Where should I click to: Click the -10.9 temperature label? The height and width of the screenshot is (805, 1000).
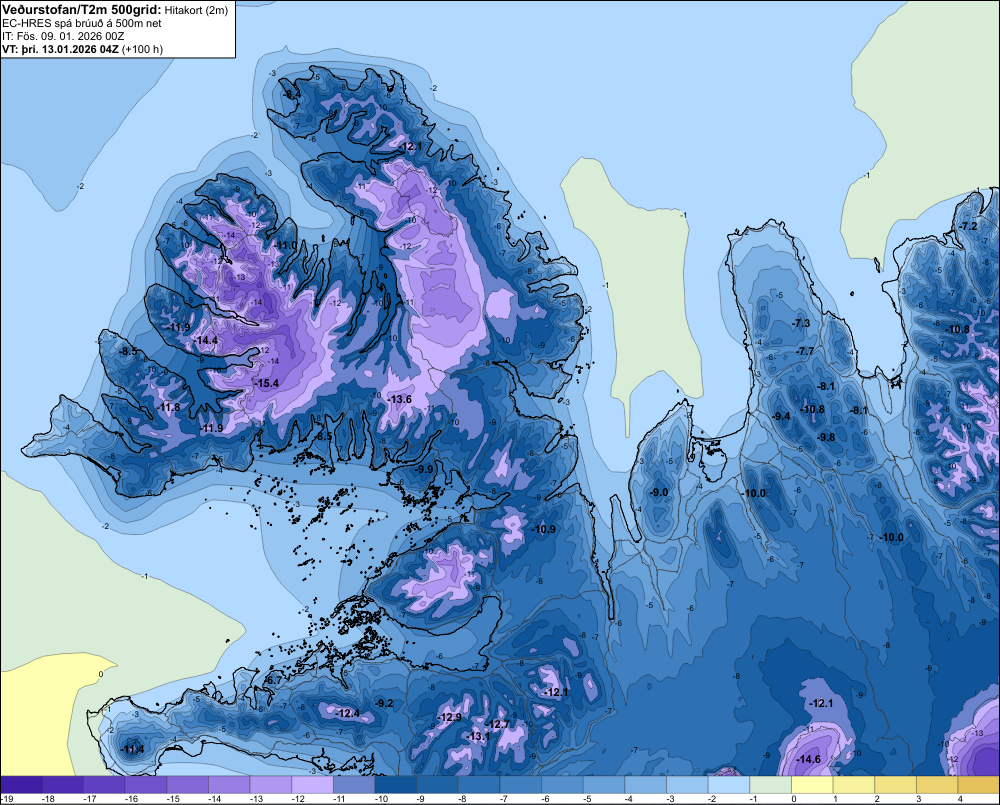[x=543, y=529]
